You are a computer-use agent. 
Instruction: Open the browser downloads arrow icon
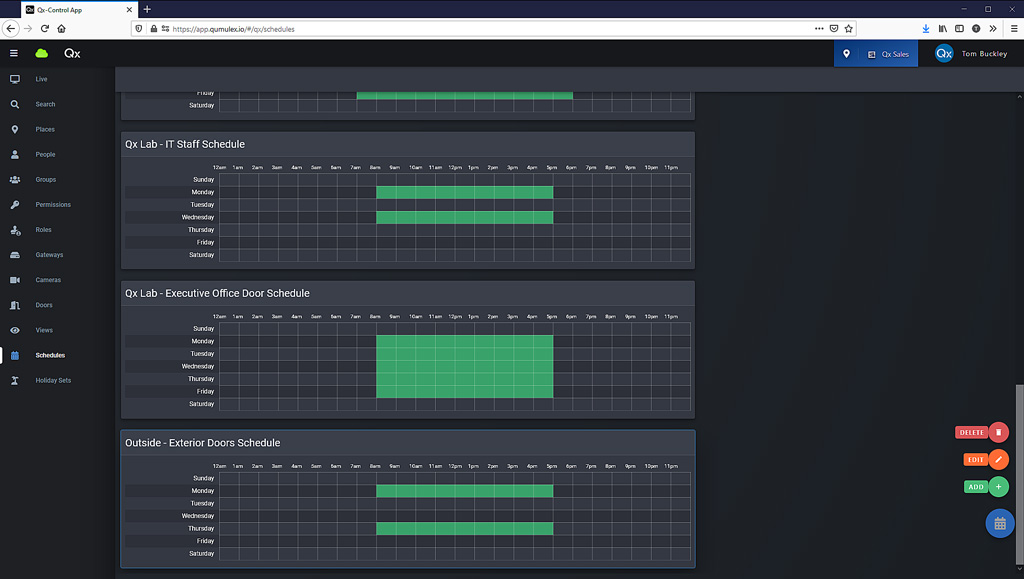point(926,29)
